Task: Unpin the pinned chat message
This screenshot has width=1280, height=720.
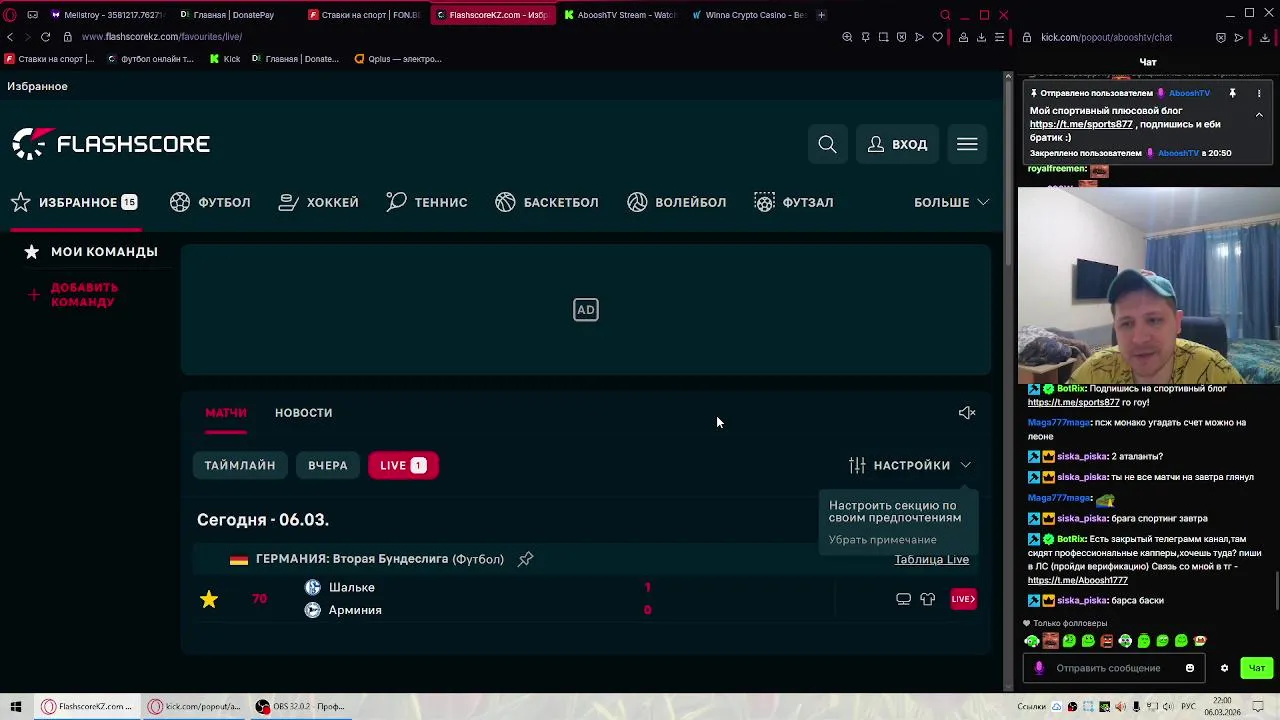Action: coord(1232,93)
